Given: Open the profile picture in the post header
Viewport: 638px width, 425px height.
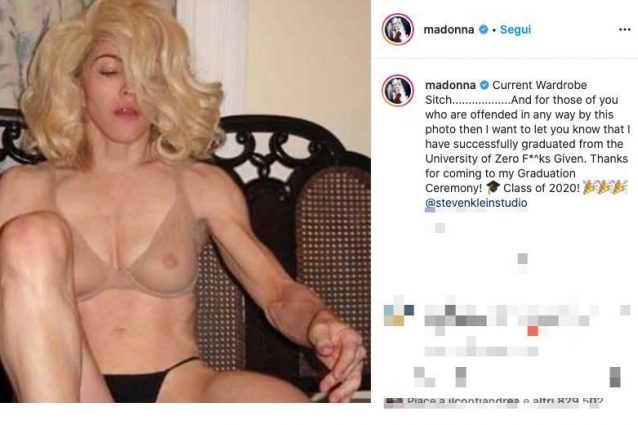Looking at the screenshot, I should tap(398, 29).
